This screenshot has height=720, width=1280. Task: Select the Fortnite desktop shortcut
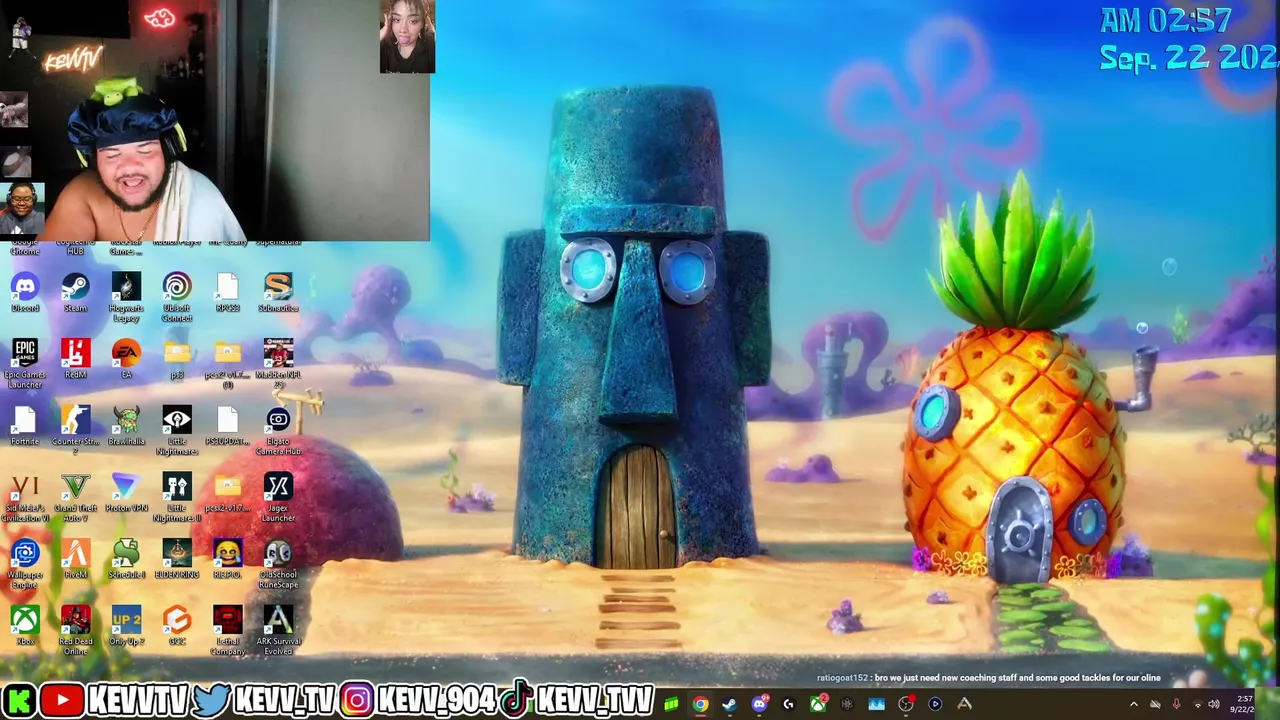(x=25, y=425)
